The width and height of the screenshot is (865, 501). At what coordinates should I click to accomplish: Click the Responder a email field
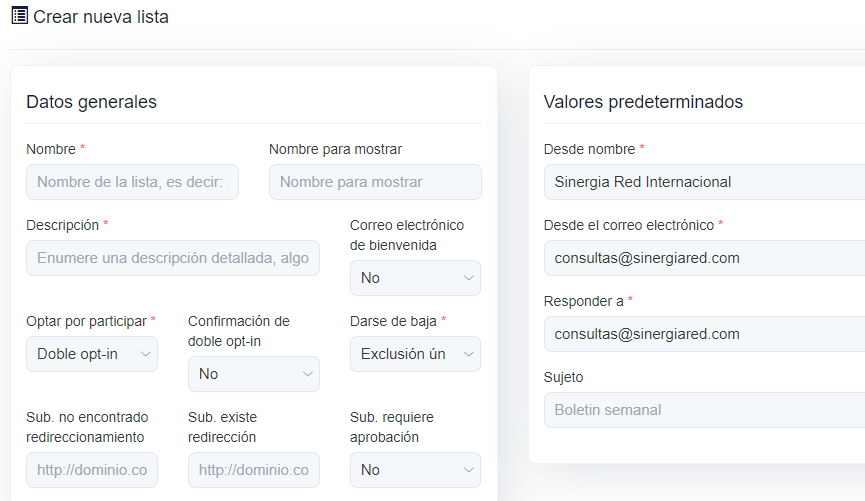click(704, 334)
